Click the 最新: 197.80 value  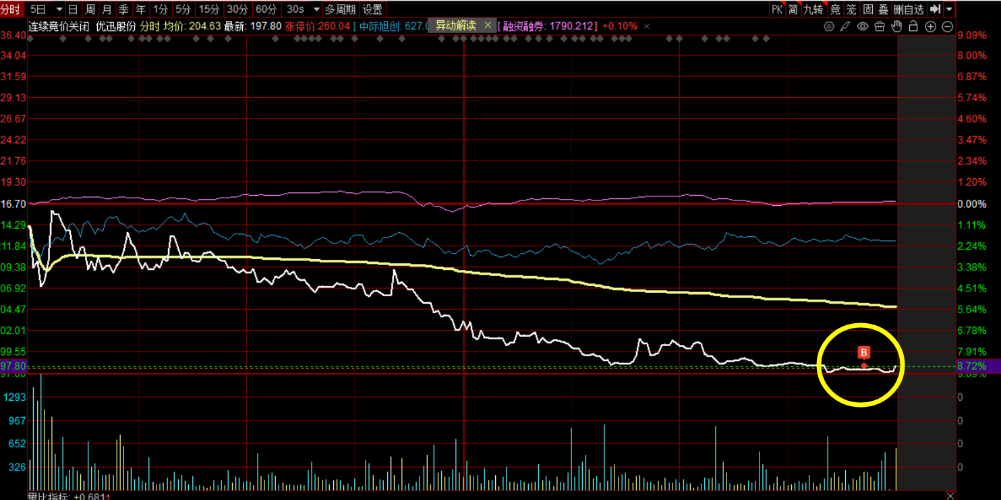coord(252,26)
